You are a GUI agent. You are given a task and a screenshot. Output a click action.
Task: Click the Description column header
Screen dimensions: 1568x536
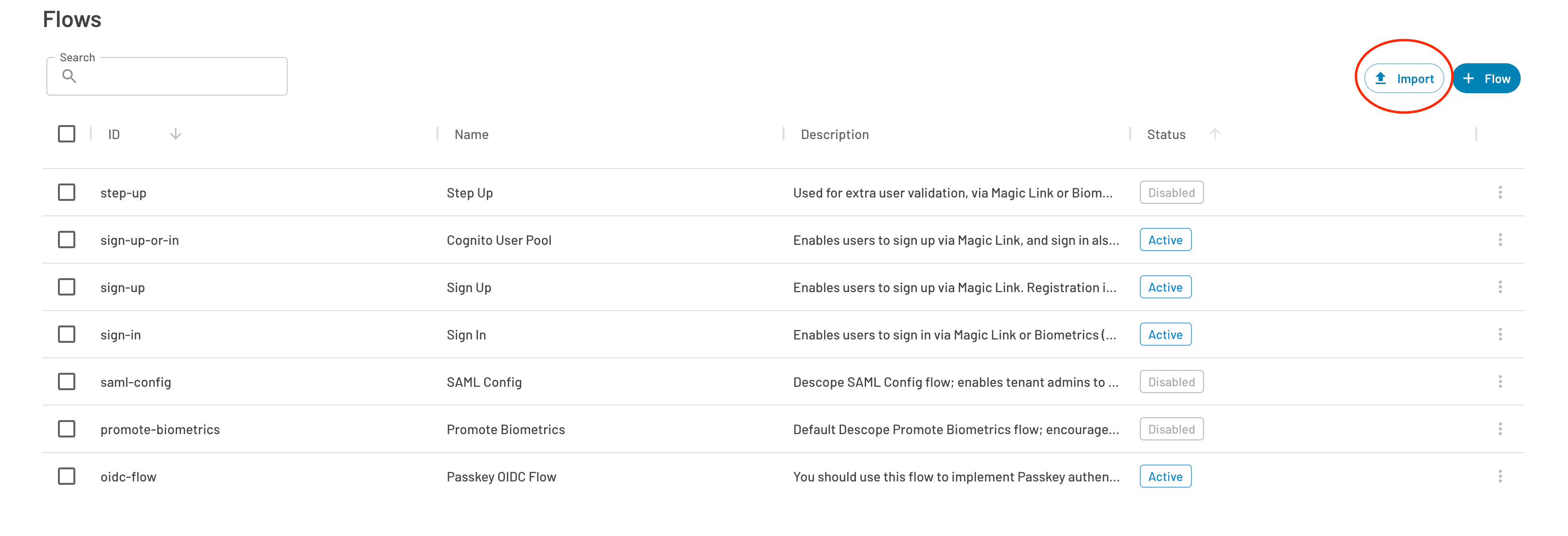pyautogui.click(x=835, y=134)
